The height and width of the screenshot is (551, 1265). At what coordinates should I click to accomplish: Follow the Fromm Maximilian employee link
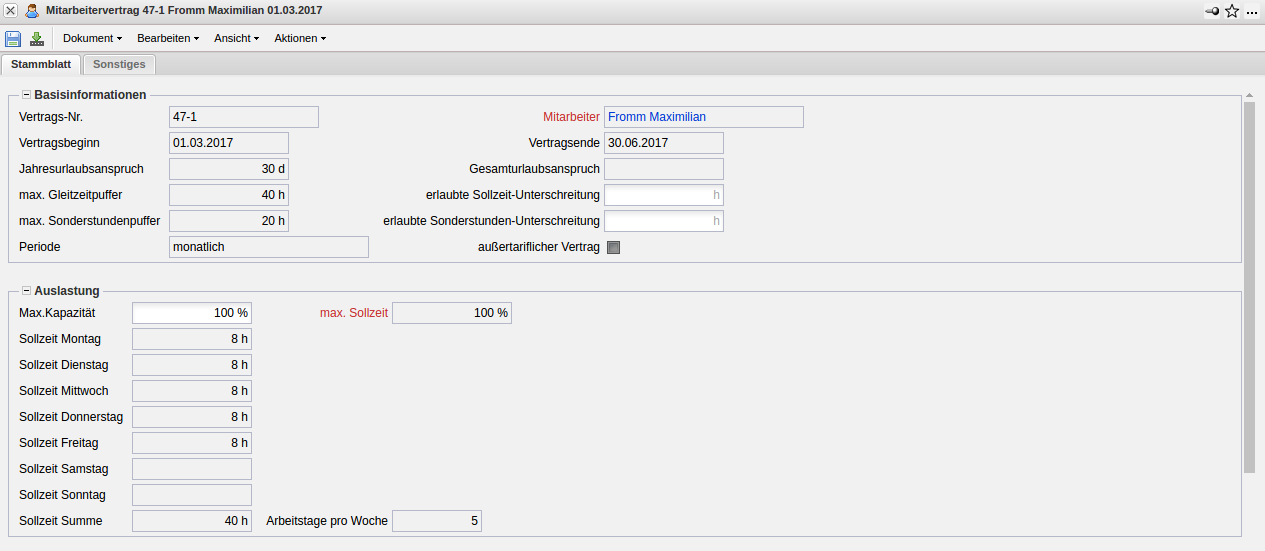[x=656, y=117]
